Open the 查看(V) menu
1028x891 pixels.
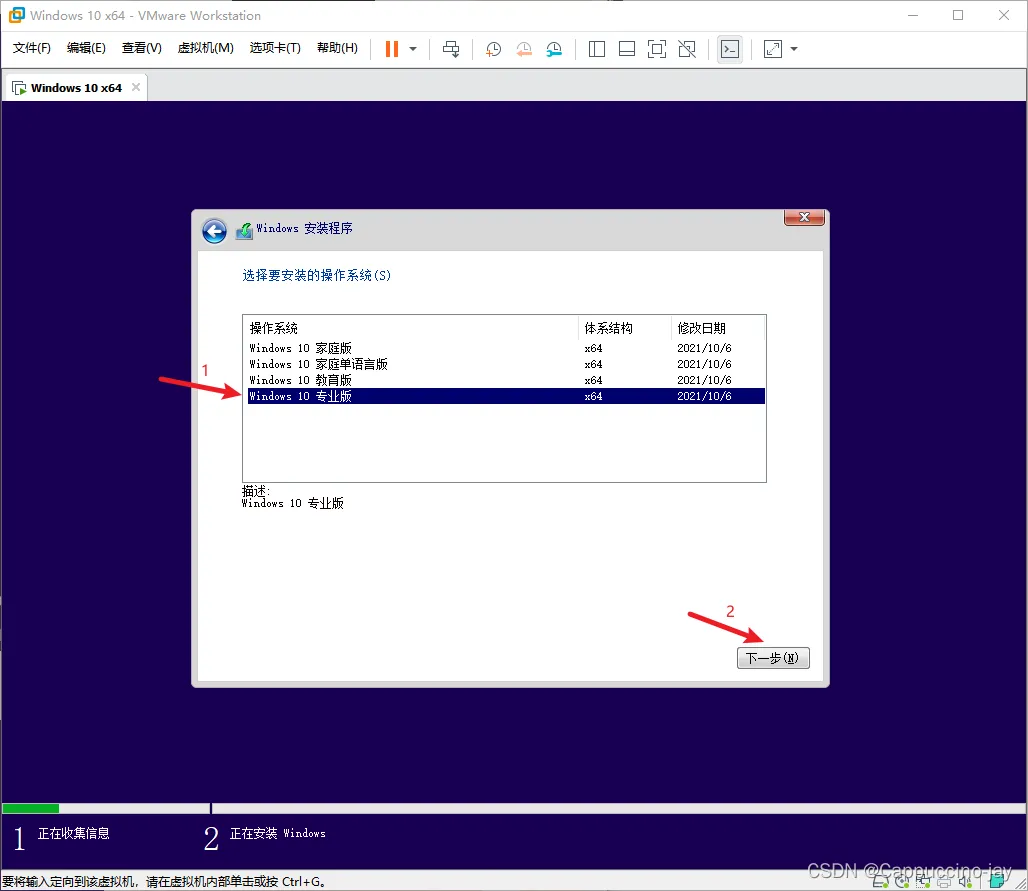click(142, 48)
